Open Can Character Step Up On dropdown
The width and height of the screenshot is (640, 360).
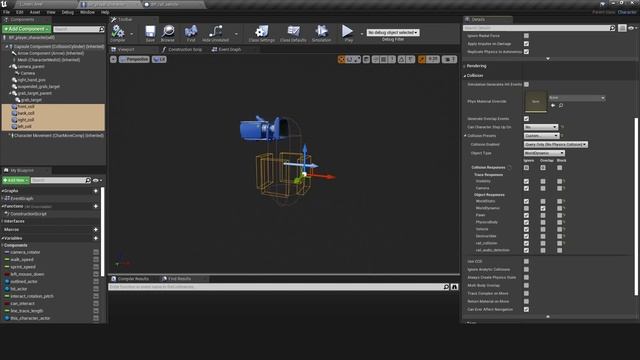coord(541,127)
